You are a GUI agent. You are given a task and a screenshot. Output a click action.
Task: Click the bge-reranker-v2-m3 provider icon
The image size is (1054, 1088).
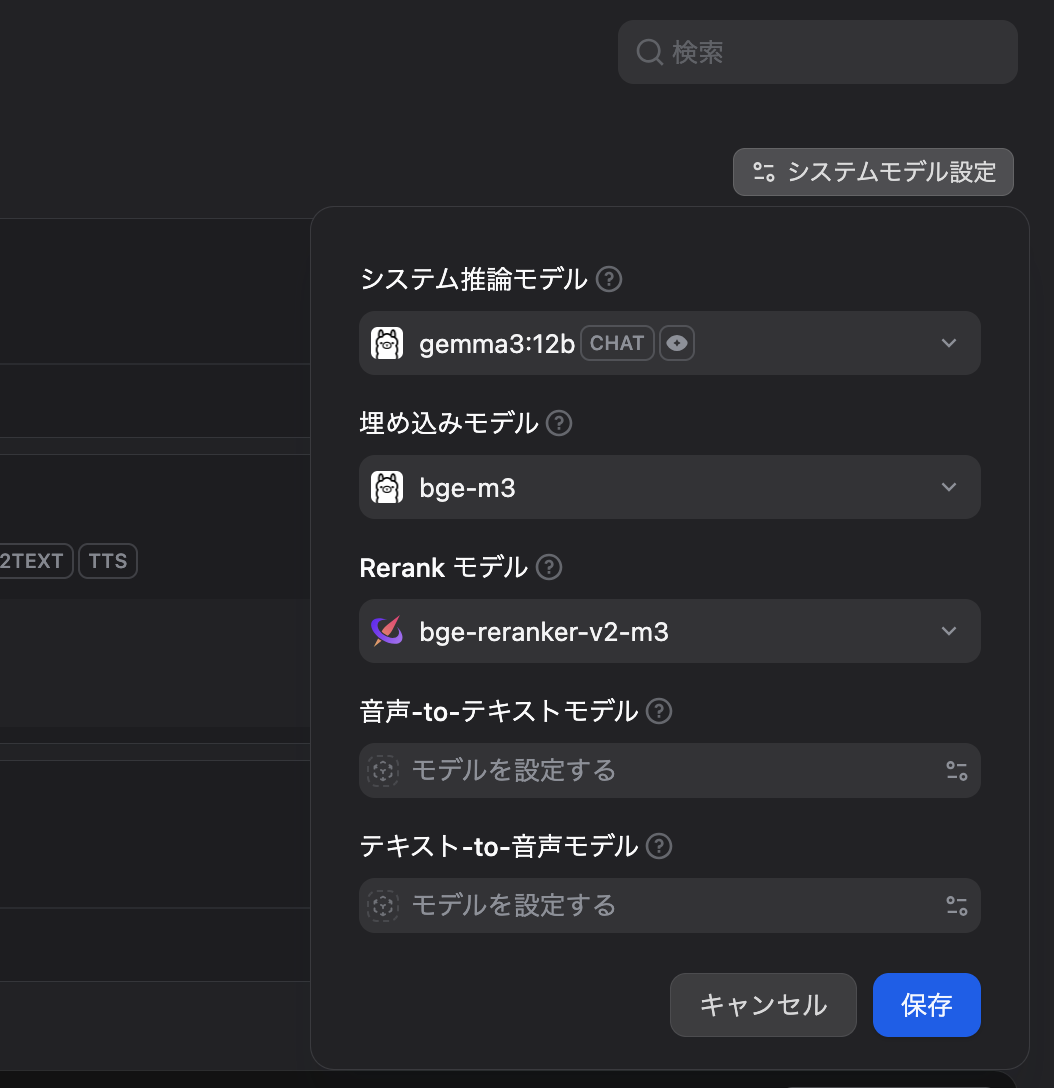click(x=387, y=631)
